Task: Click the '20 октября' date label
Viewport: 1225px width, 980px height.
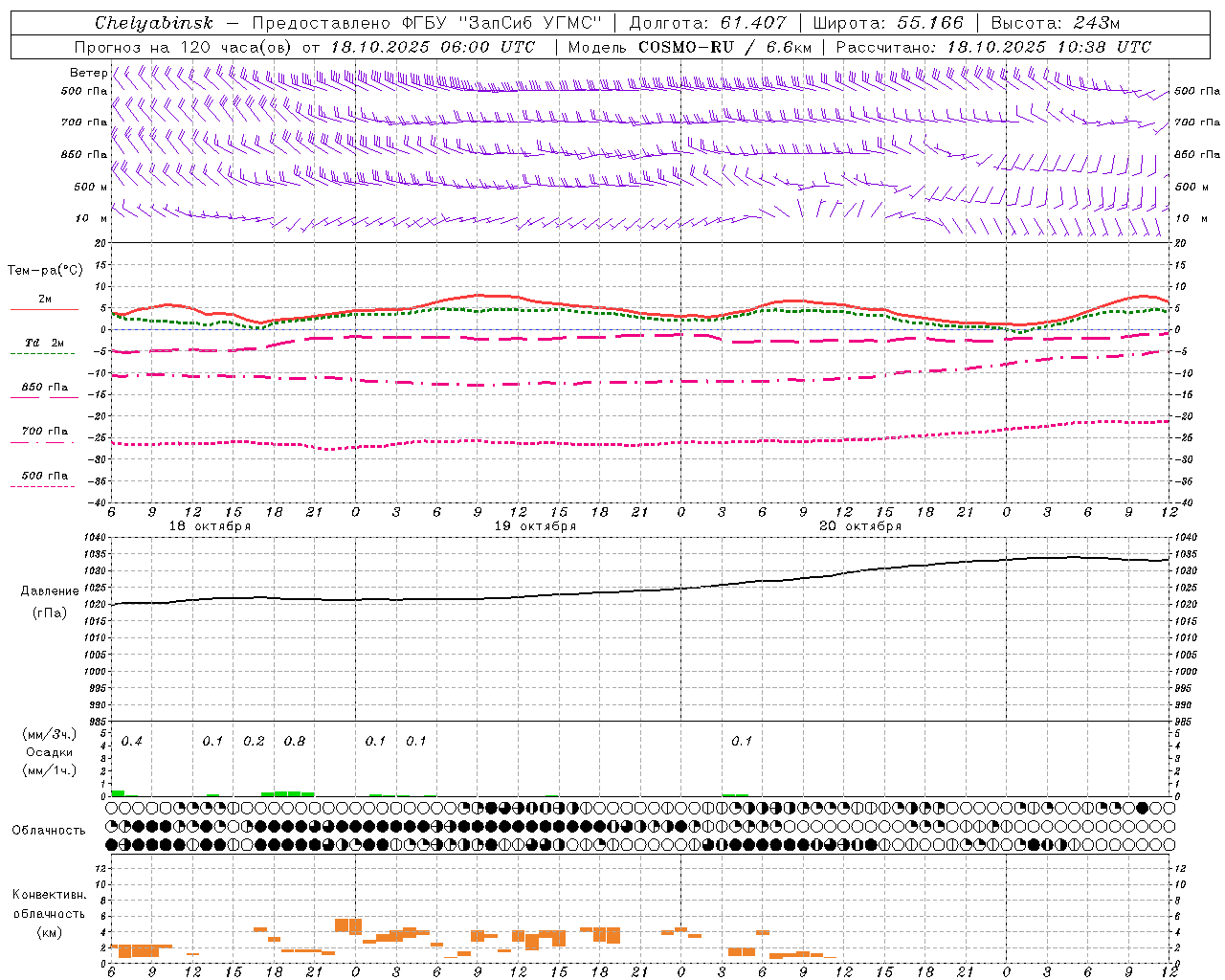Action: (861, 526)
